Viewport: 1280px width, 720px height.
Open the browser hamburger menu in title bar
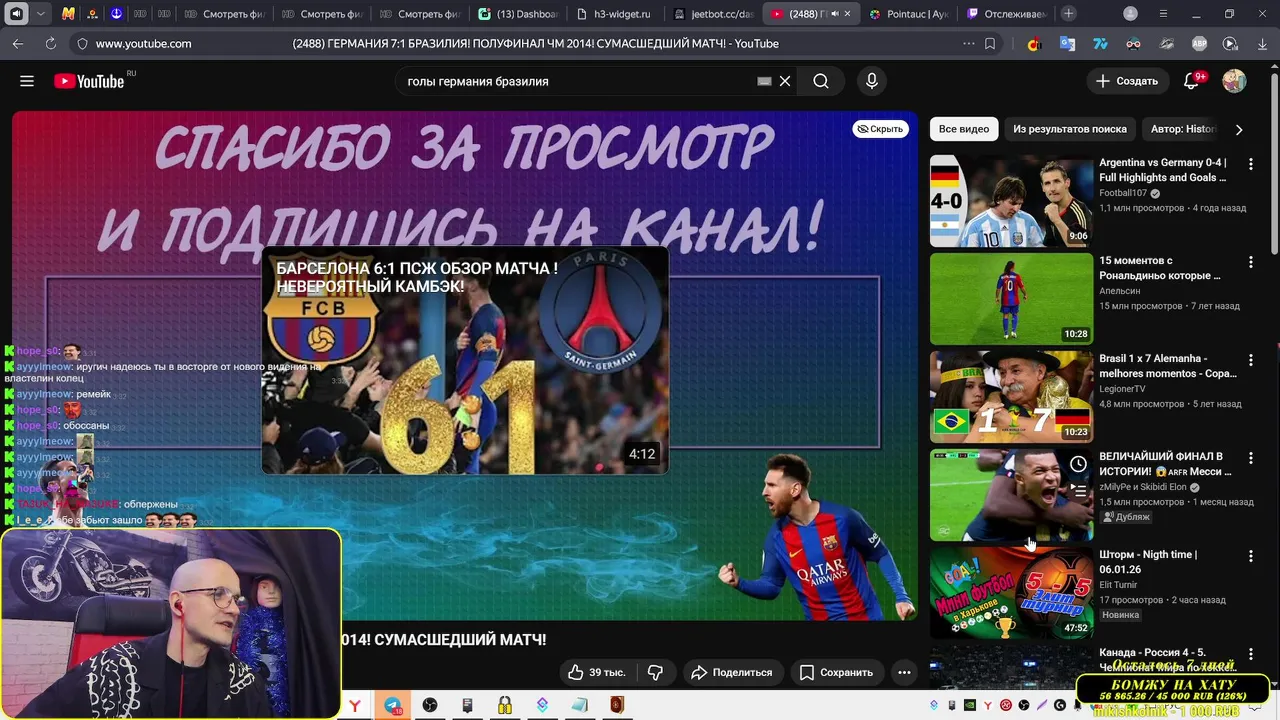[1163, 13]
